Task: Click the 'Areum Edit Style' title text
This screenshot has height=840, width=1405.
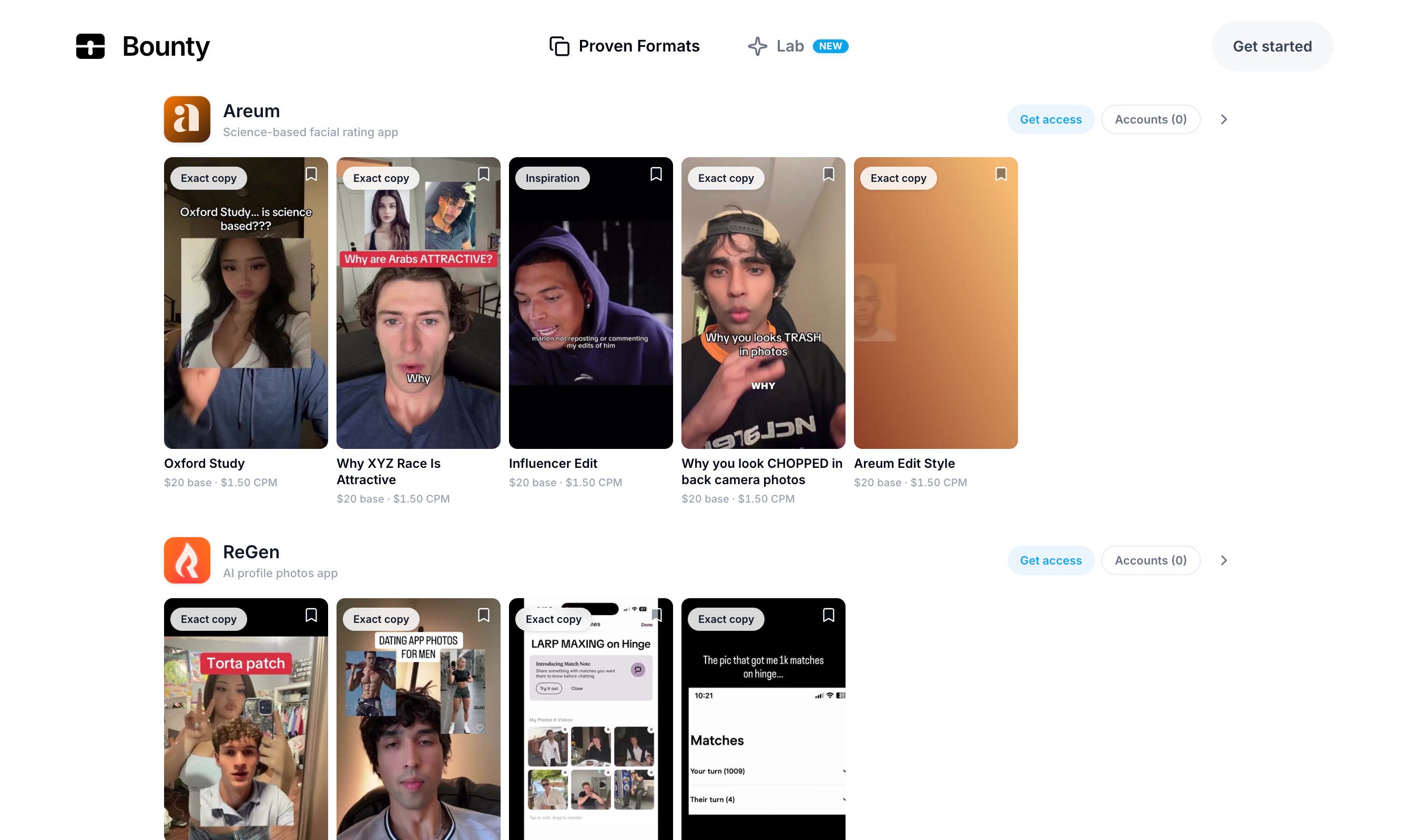Action: (x=904, y=464)
